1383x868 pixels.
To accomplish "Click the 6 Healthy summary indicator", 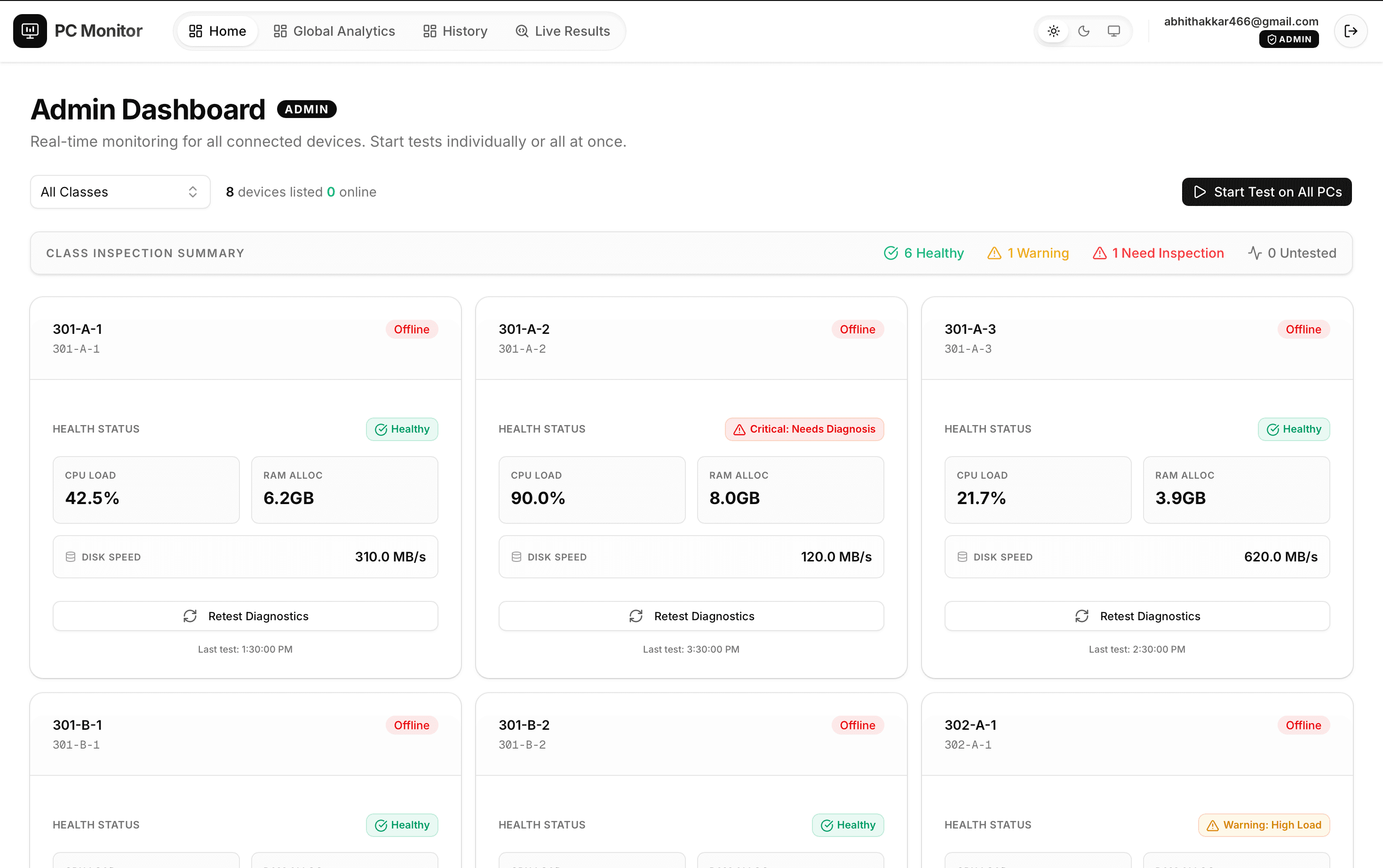I will coord(923,253).
